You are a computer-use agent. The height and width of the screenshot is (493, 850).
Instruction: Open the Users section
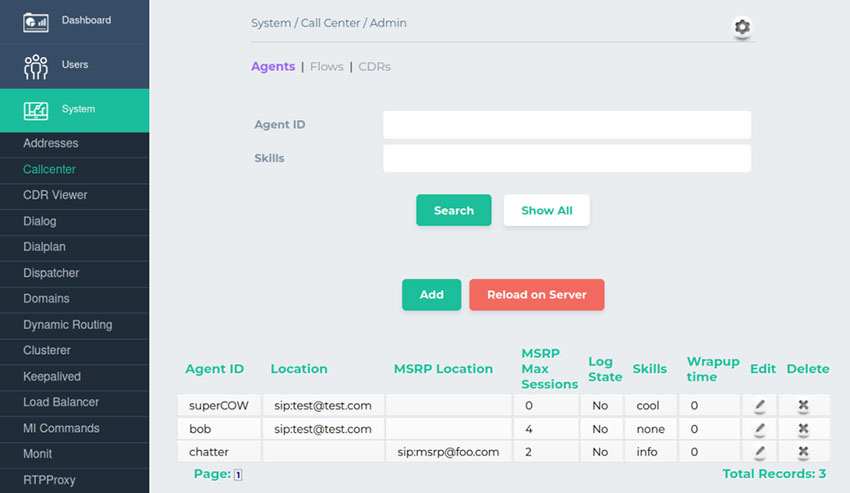point(74,65)
